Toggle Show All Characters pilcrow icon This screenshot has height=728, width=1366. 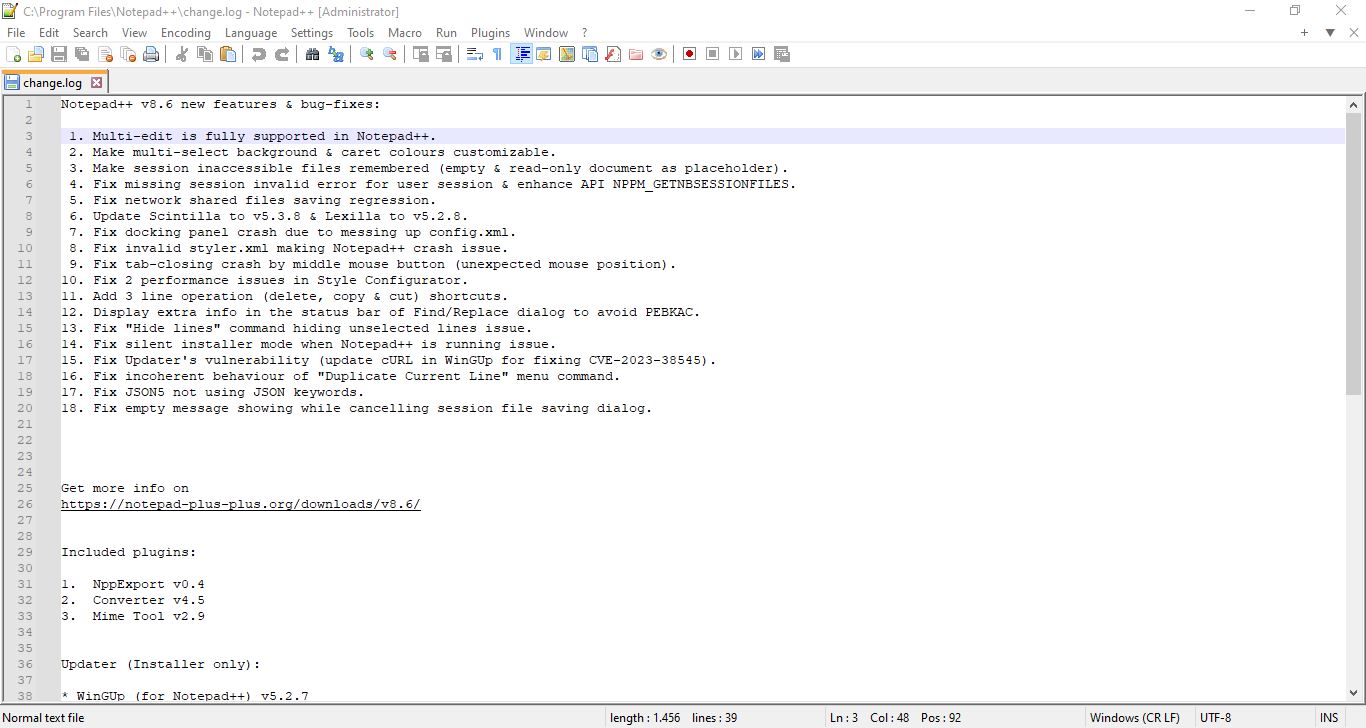(498, 54)
